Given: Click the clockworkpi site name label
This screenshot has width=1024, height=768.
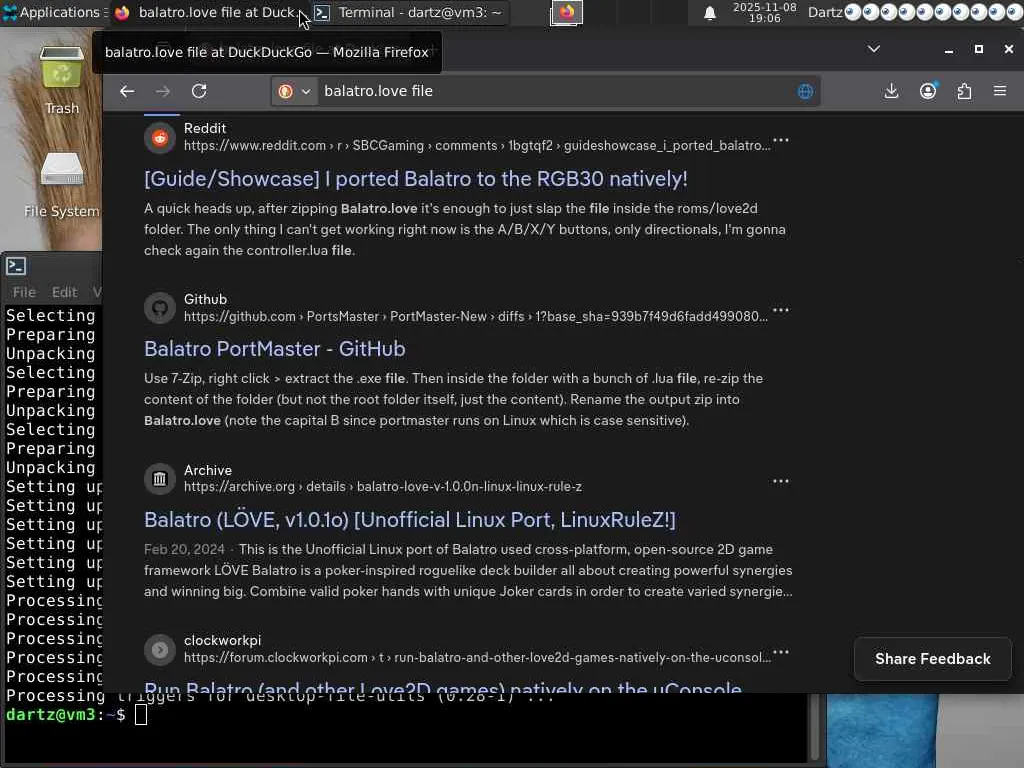Looking at the screenshot, I should 222,641.
